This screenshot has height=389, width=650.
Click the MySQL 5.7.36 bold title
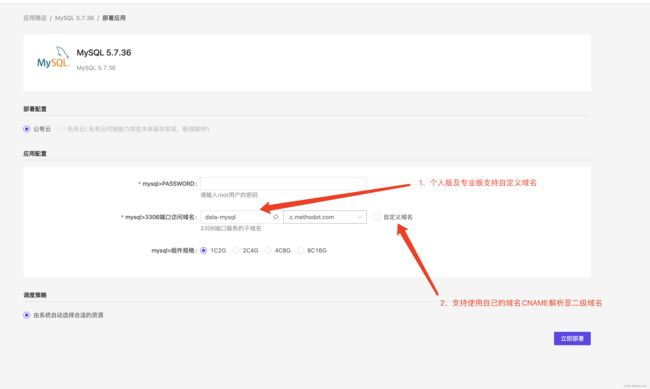pyautogui.click(x=104, y=53)
